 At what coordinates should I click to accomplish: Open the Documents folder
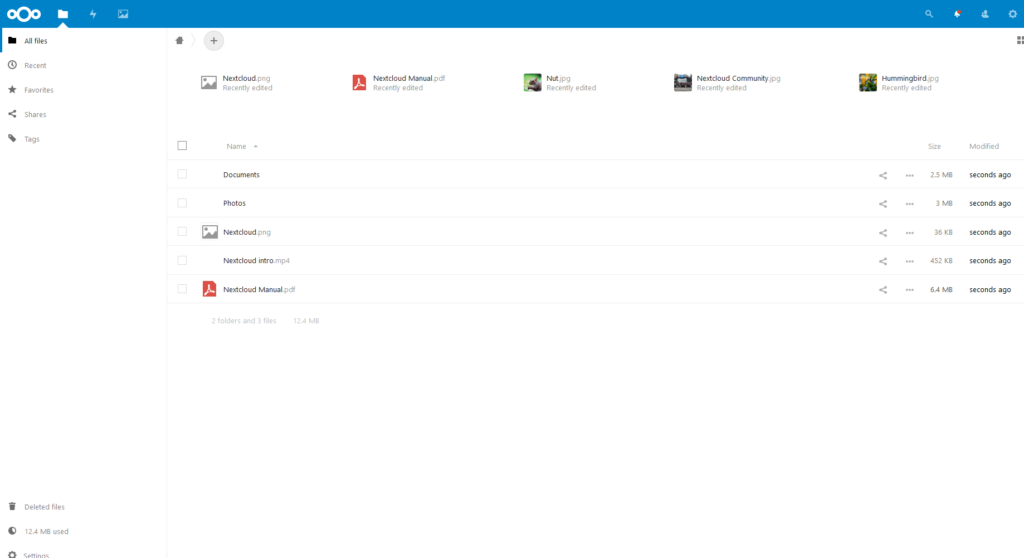click(241, 174)
